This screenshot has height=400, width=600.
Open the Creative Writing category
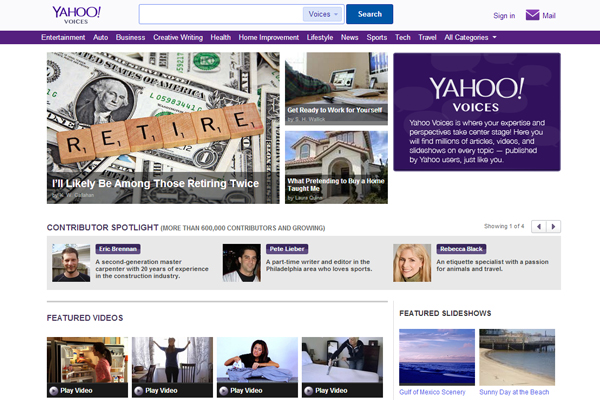click(178, 37)
